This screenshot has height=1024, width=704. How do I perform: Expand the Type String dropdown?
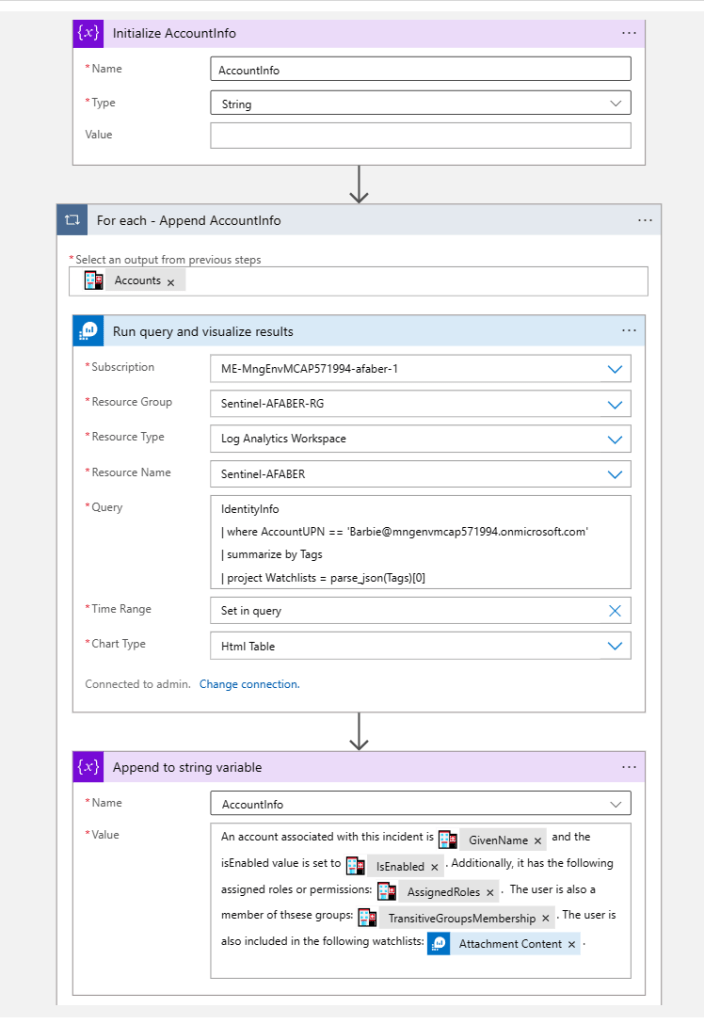click(615, 103)
